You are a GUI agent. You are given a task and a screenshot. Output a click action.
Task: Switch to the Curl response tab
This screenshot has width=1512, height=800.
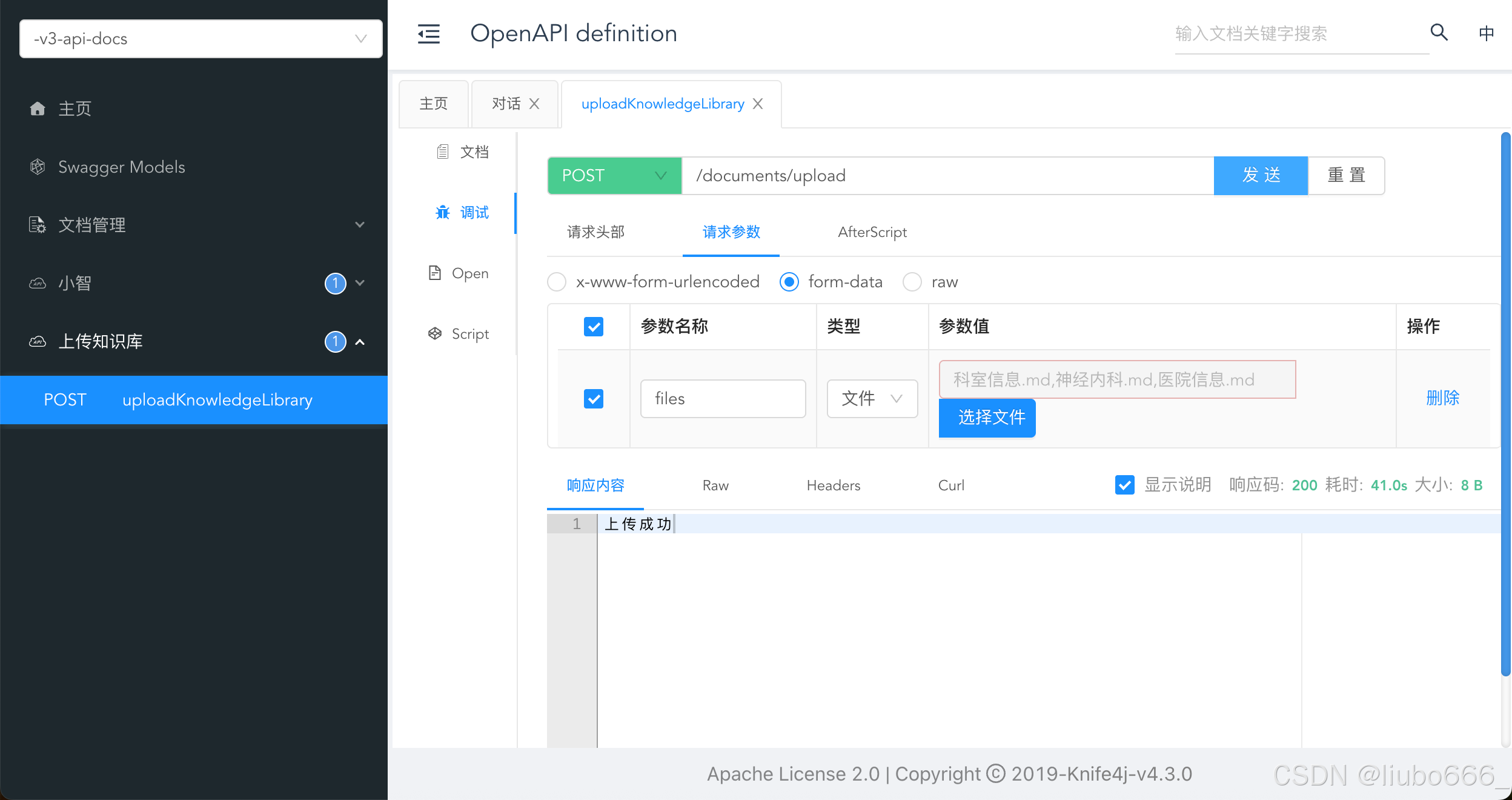(x=950, y=485)
